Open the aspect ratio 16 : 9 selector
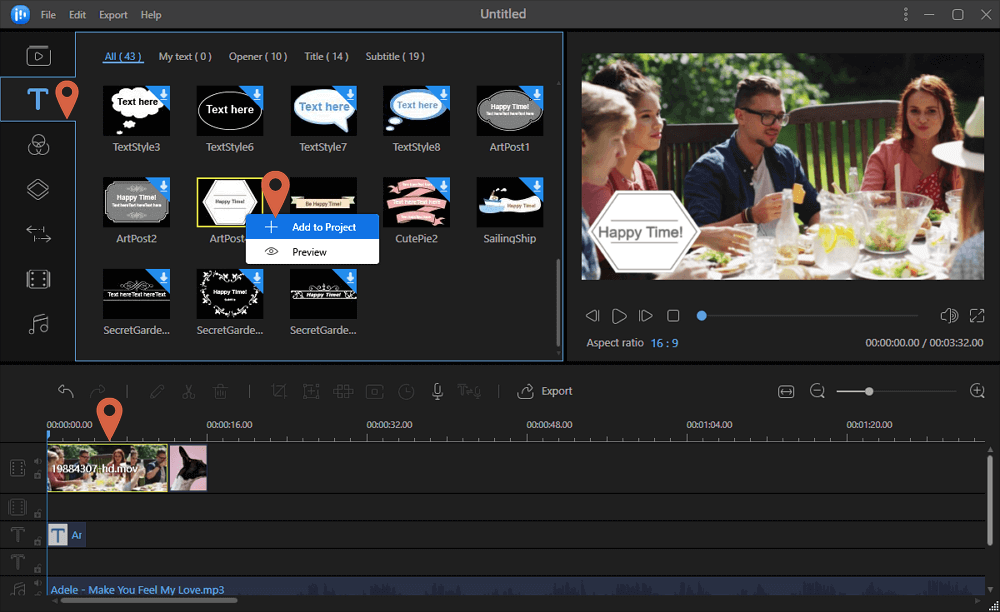This screenshot has height=612, width=1000. click(664, 343)
